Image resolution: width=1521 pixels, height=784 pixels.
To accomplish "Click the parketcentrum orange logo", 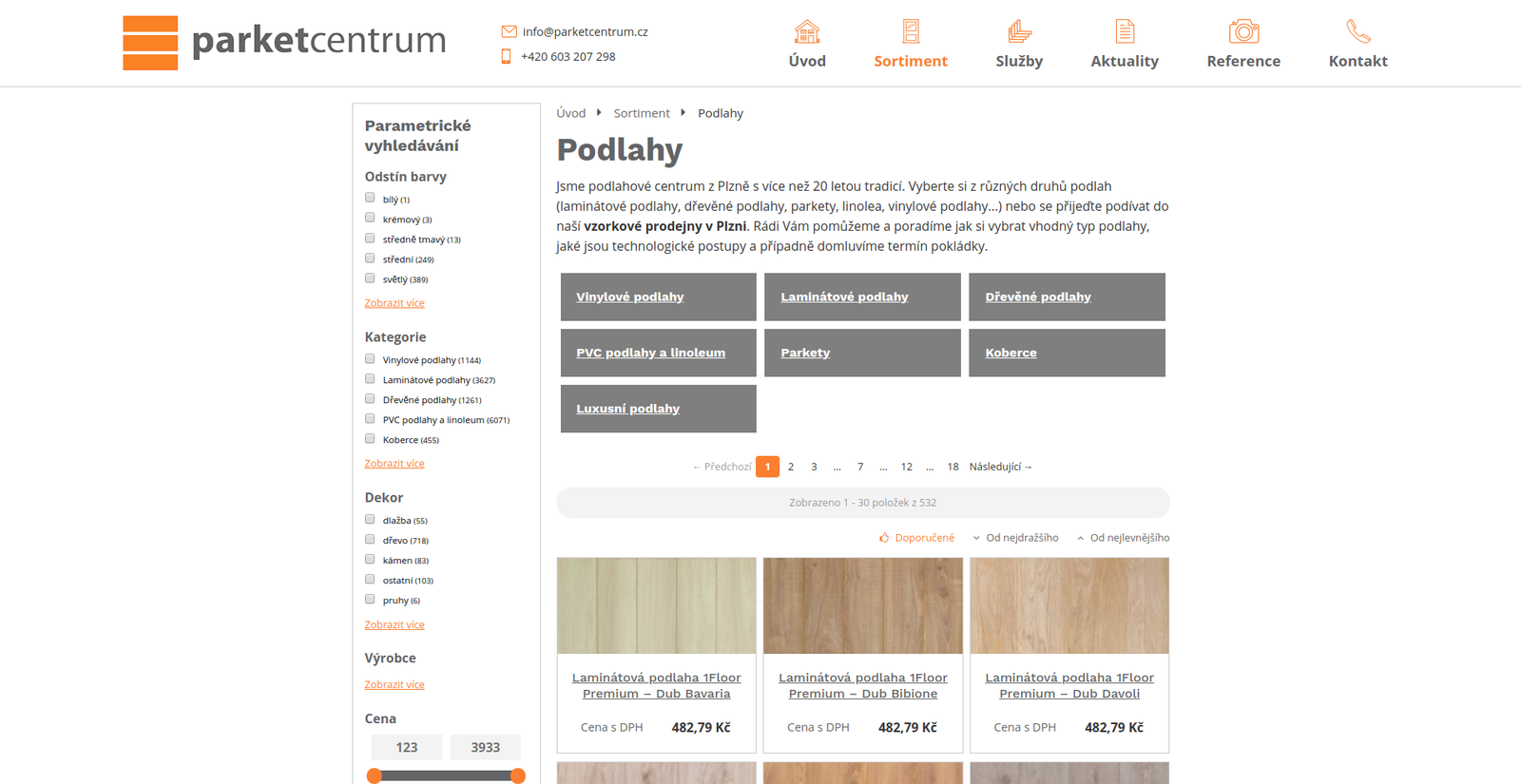I will click(x=150, y=43).
